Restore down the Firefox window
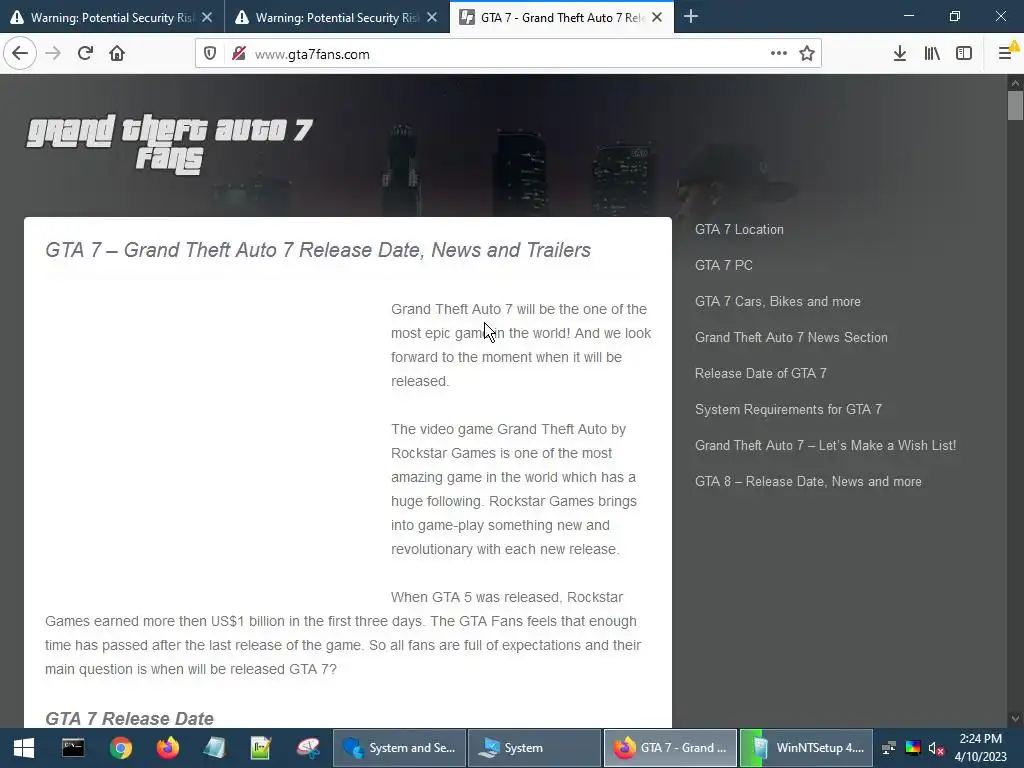Viewport: 1024px width, 768px height. click(x=955, y=16)
